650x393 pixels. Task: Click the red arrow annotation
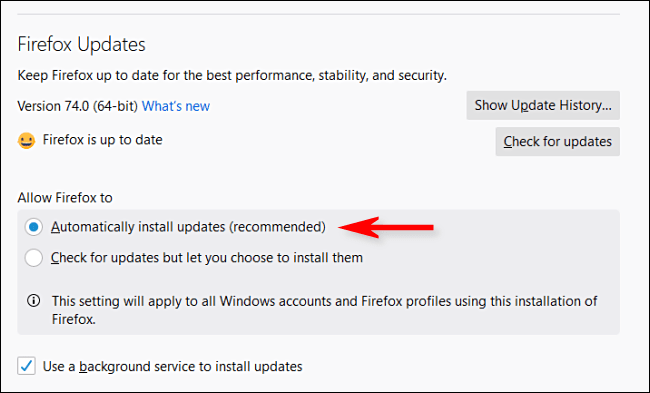pos(386,227)
